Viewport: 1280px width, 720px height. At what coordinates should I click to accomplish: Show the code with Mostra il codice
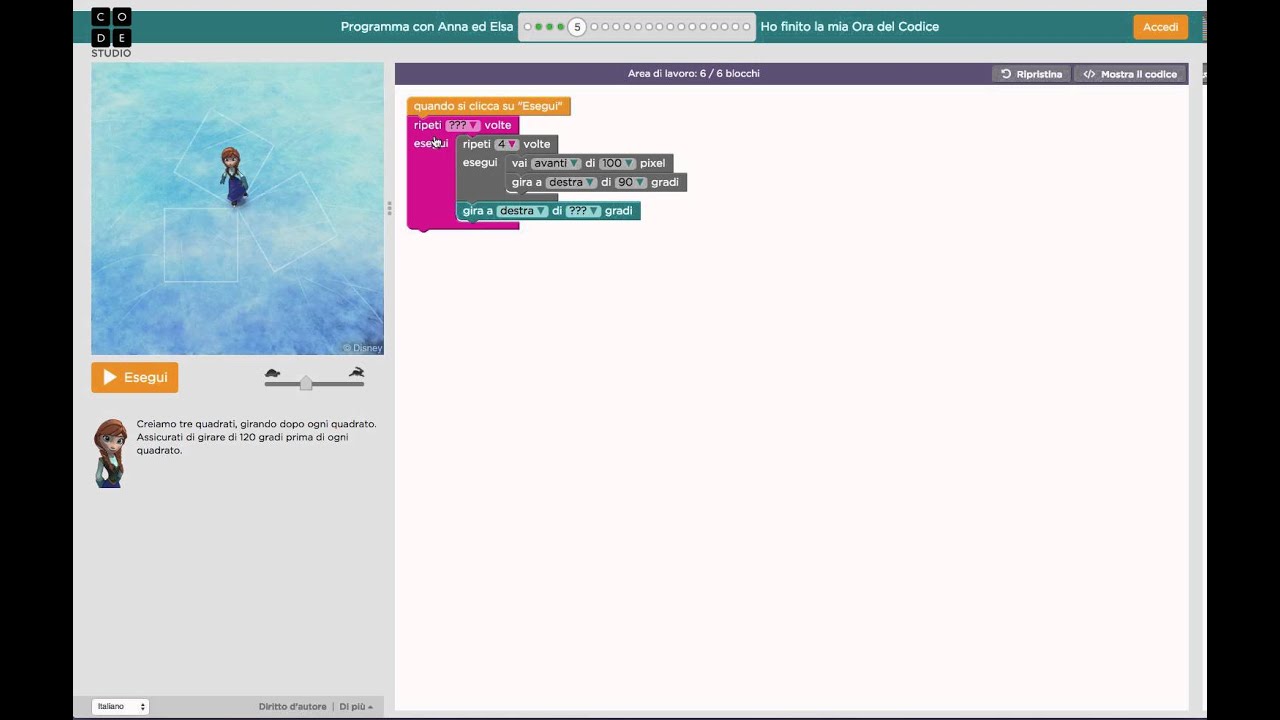[1130, 74]
